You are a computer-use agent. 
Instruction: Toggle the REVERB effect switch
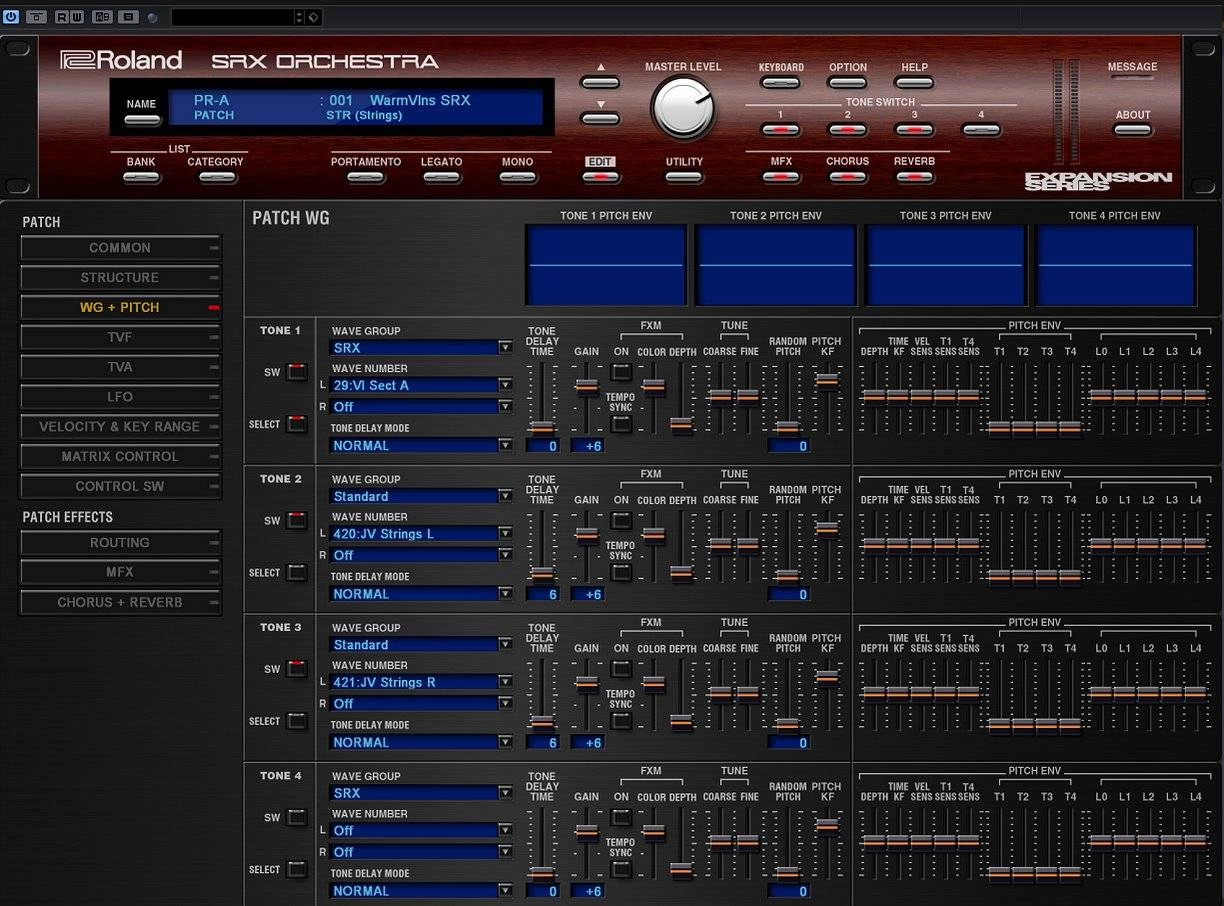[x=914, y=177]
